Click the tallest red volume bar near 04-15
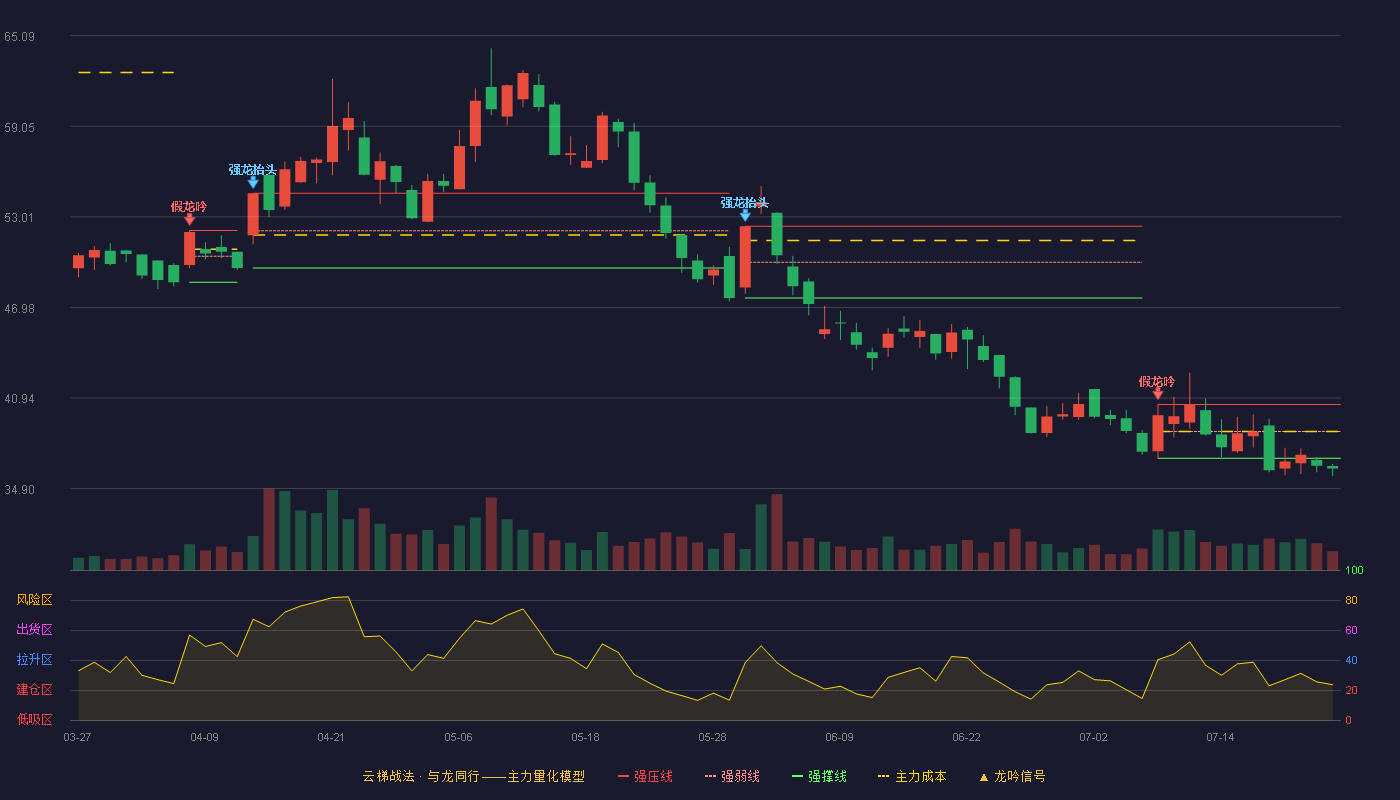This screenshot has width=1400, height=800. (x=269, y=529)
